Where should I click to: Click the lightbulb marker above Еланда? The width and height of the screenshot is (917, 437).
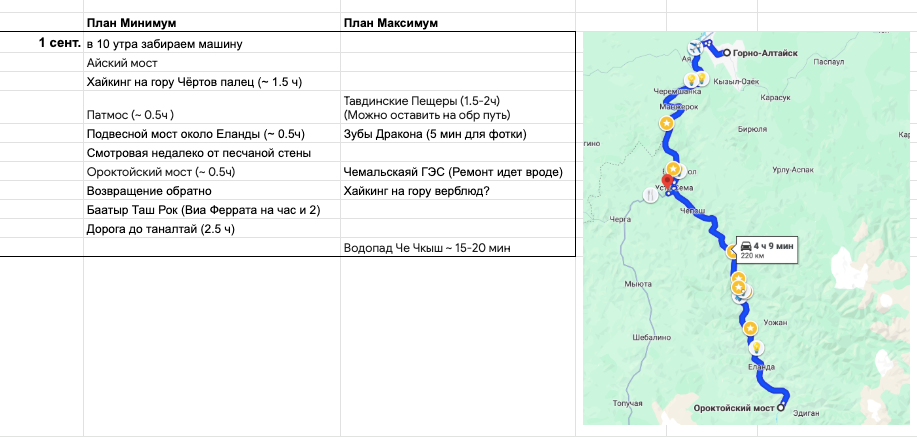click(757, 347)
